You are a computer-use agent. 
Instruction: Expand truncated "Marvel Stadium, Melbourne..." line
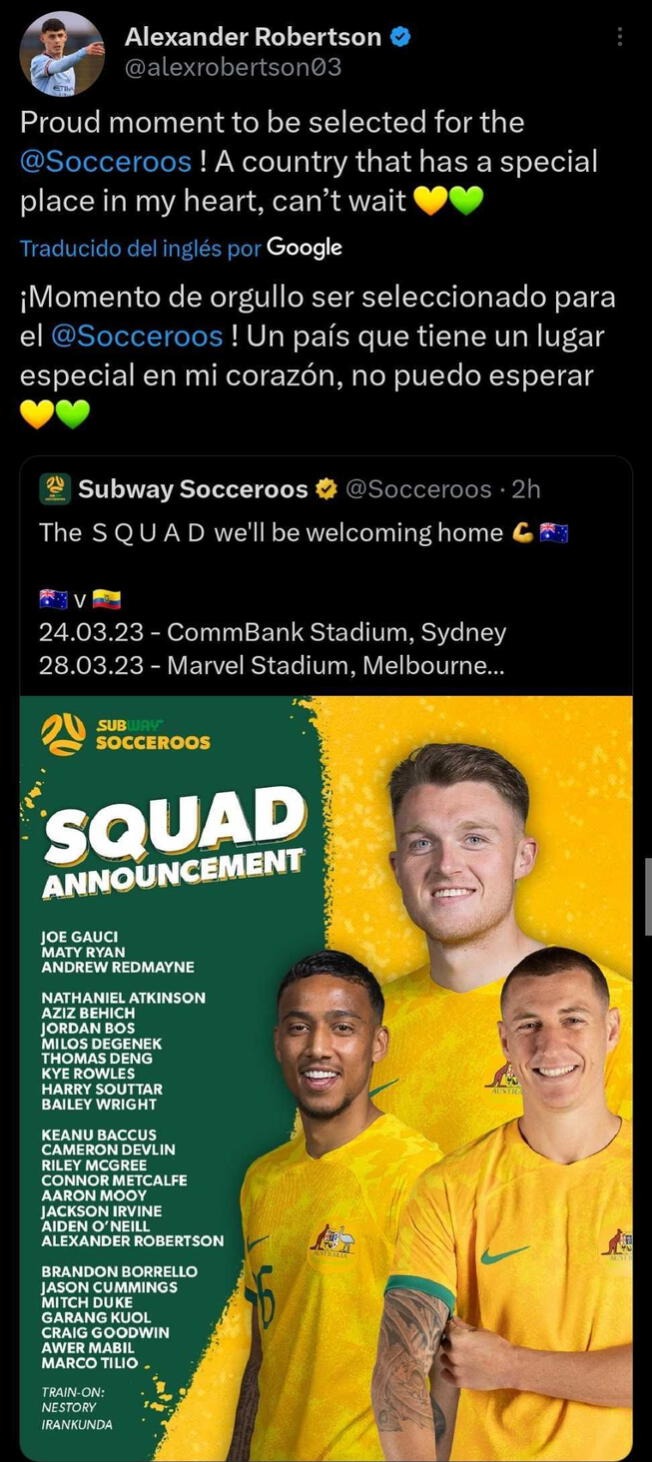(335, 665)
